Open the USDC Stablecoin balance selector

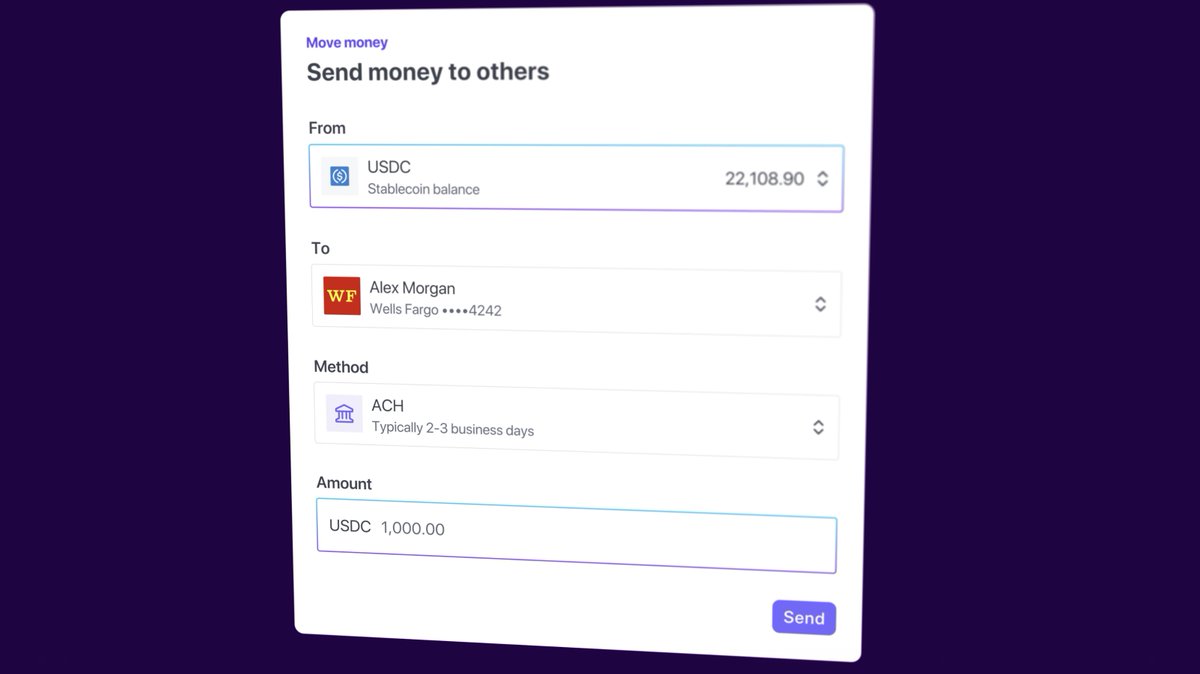[576, 177]
